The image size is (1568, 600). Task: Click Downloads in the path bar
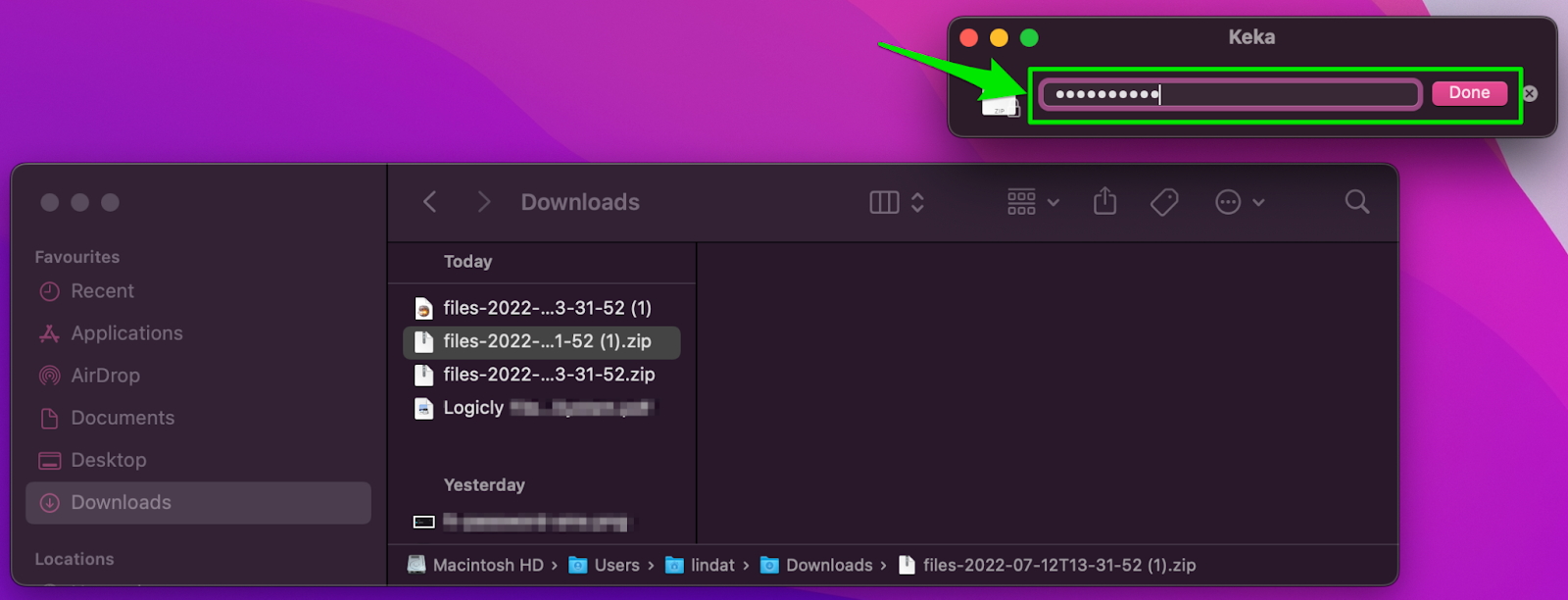pos(816,565)
